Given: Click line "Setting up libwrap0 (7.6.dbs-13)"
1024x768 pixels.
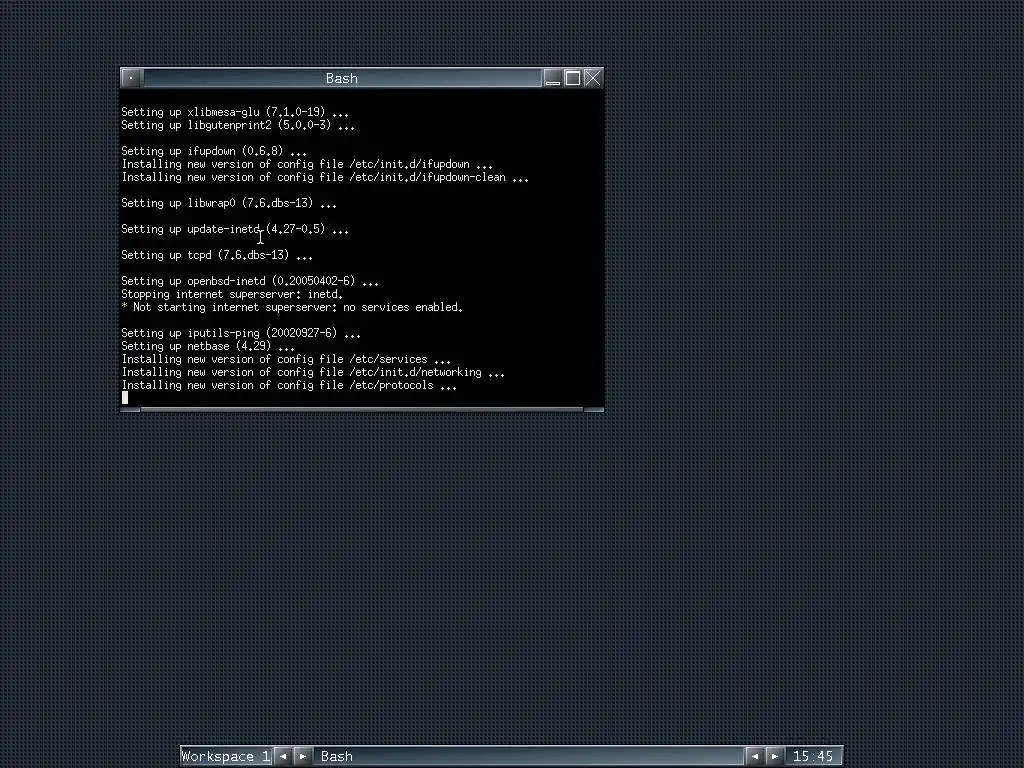Looking at the screenshot, I should (229, 204).
